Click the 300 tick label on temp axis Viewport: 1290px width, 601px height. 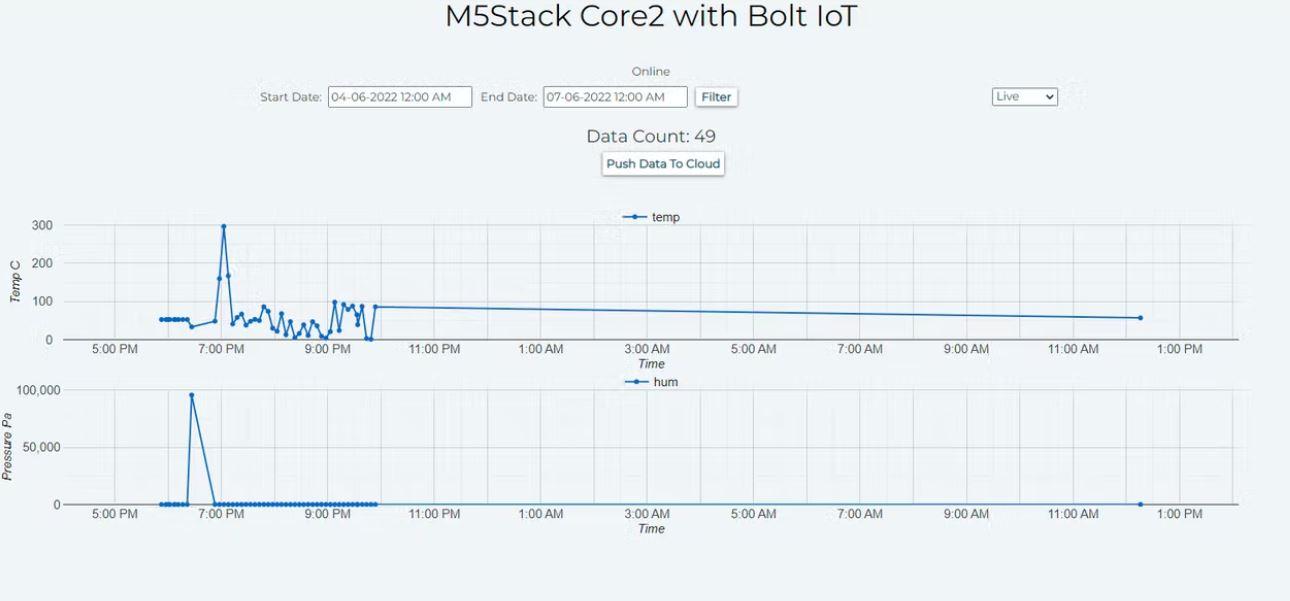point(41,225)
